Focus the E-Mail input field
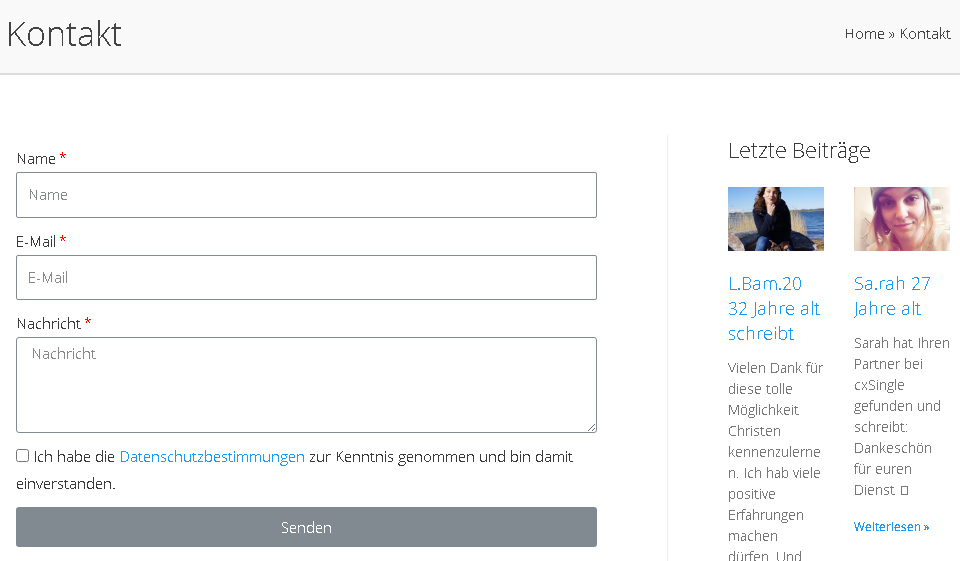 coord(306,278)
